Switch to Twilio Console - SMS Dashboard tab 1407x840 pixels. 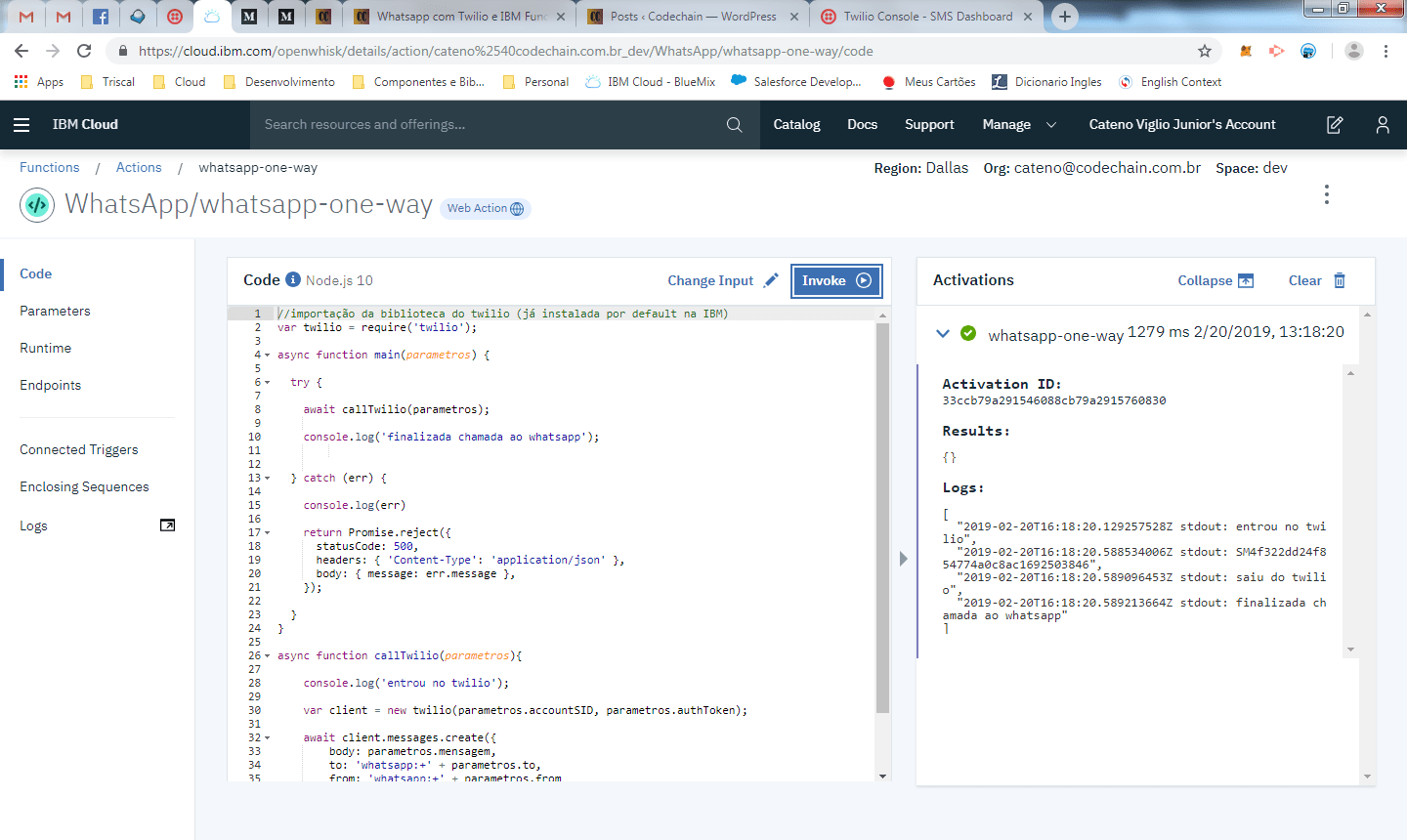927,17
